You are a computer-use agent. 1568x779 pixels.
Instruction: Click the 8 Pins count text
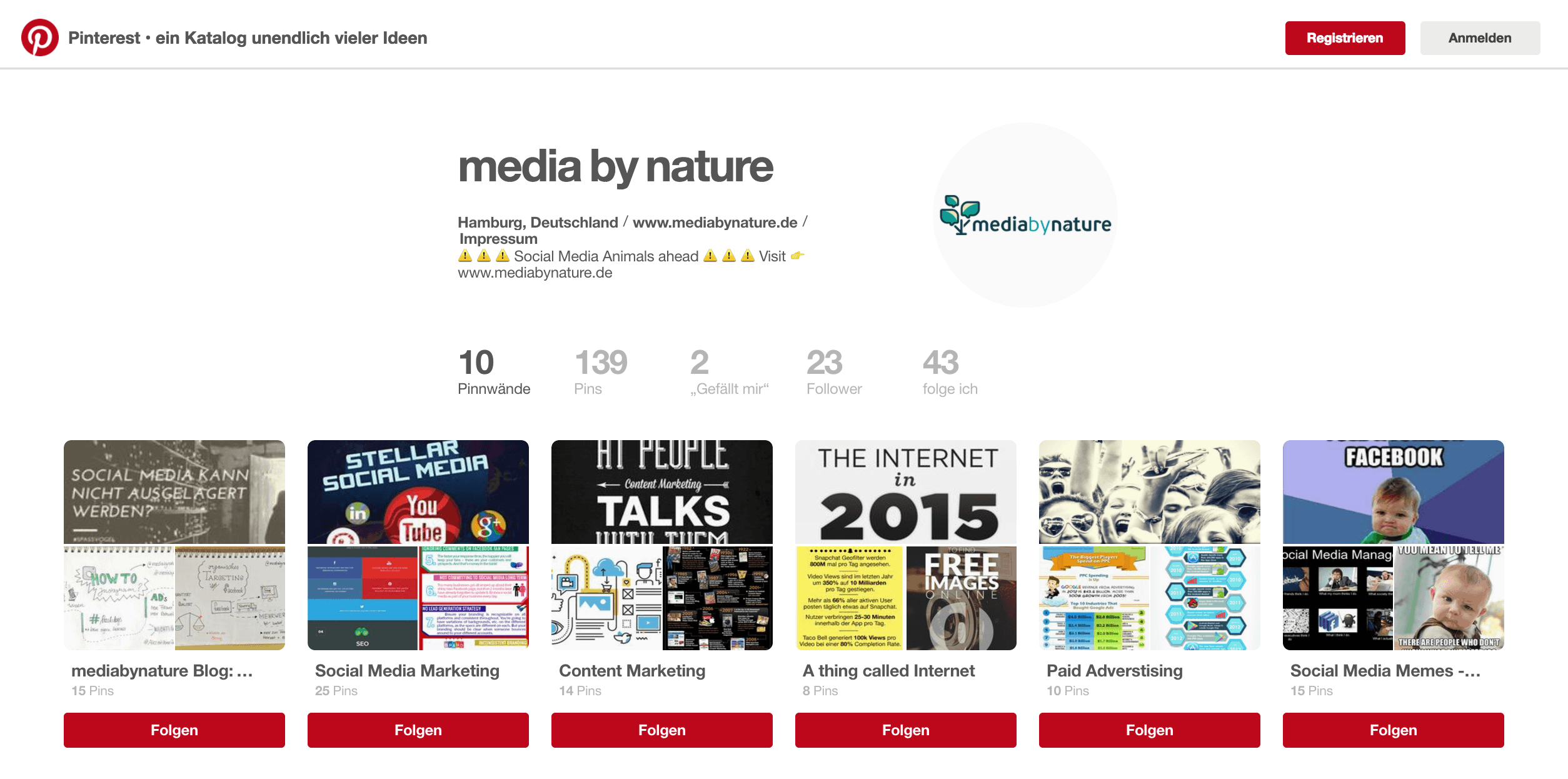pyautogui.click(x=820, y=691)
